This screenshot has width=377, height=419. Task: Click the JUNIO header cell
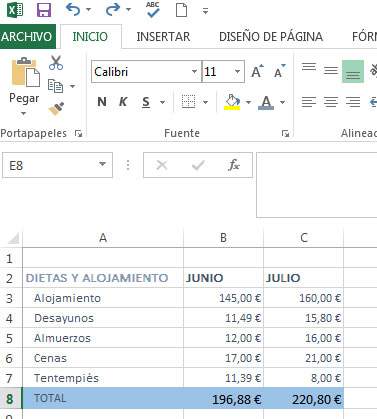223,278
